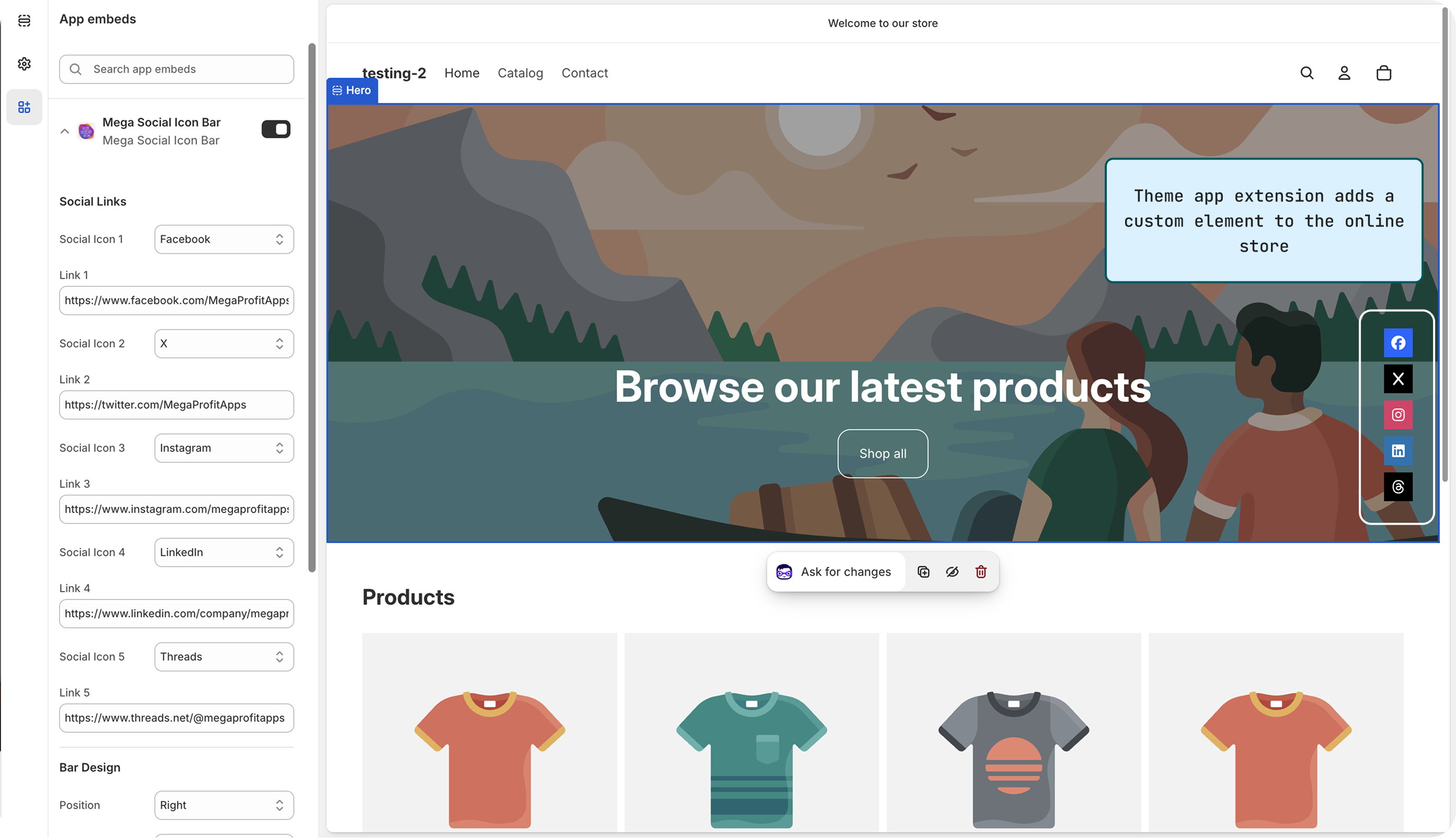Open the Social Icon 3 Instagram dropdown
This screenshot has width=1456, height=838.
(x=224, y=448)
